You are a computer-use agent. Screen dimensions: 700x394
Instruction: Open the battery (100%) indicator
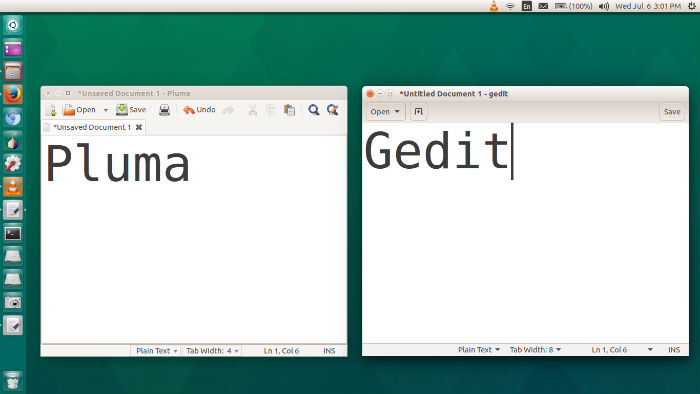click(x=573, y=6)
